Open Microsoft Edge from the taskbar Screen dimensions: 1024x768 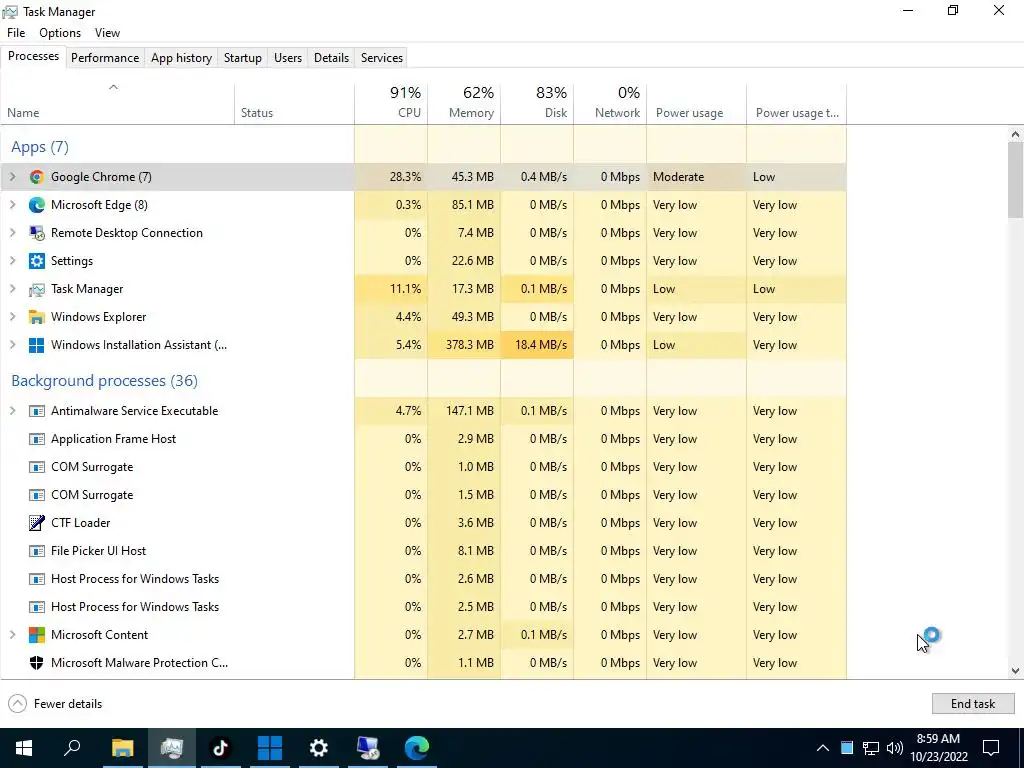point(417,748)
